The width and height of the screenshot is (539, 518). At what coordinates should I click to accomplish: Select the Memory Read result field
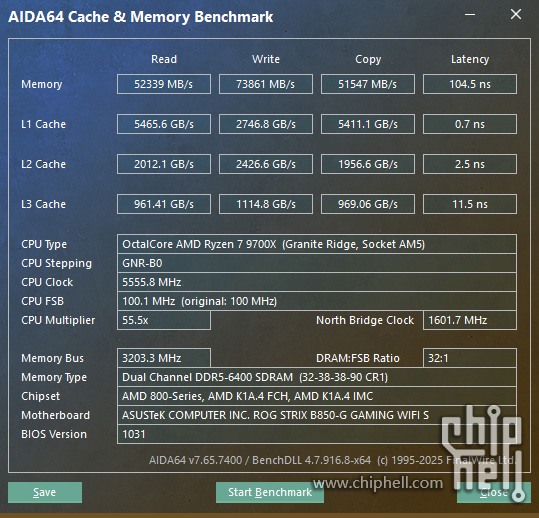pos(164,84)
